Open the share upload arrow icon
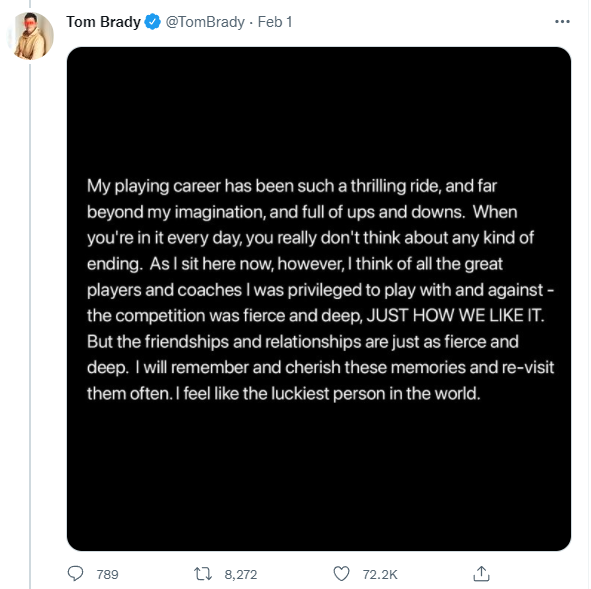Image resolution: width=591 pixels, height=589 pixels. pos(481,574)
